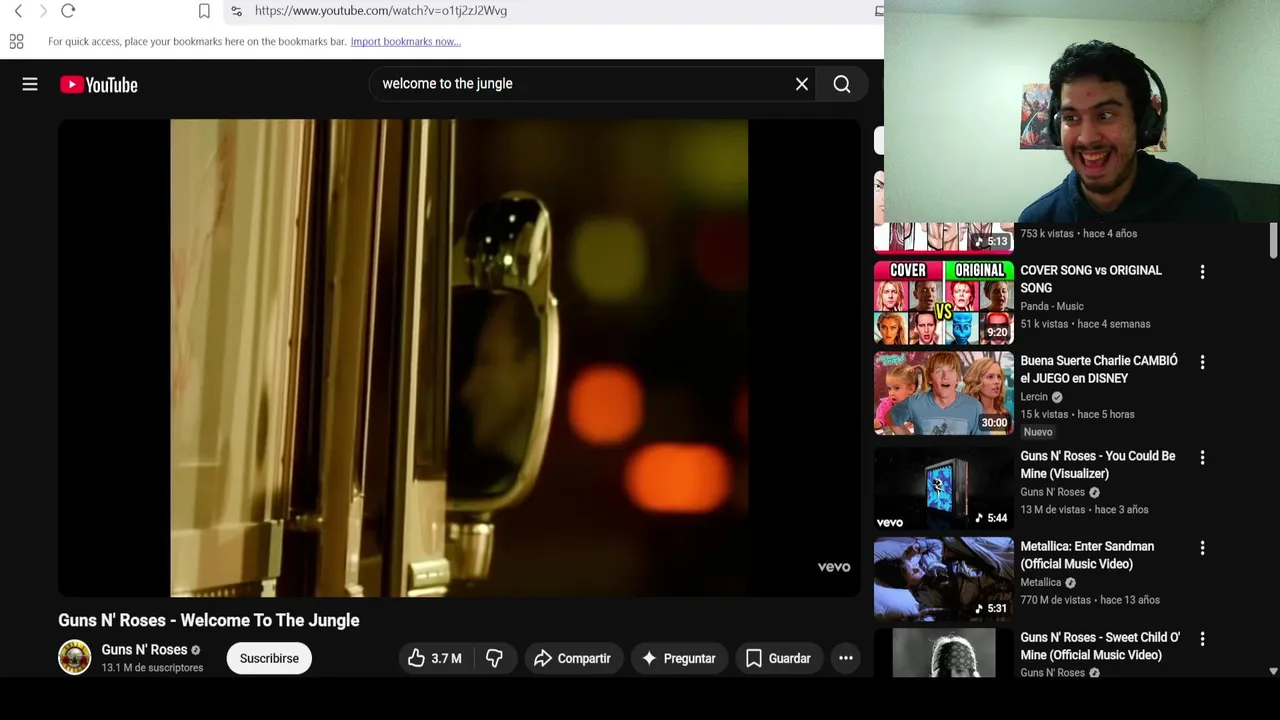Image resolution: width=1280 pixels, height=720 pixels.
Task: Click the Suscribirse button
Action: click(269, 658)
